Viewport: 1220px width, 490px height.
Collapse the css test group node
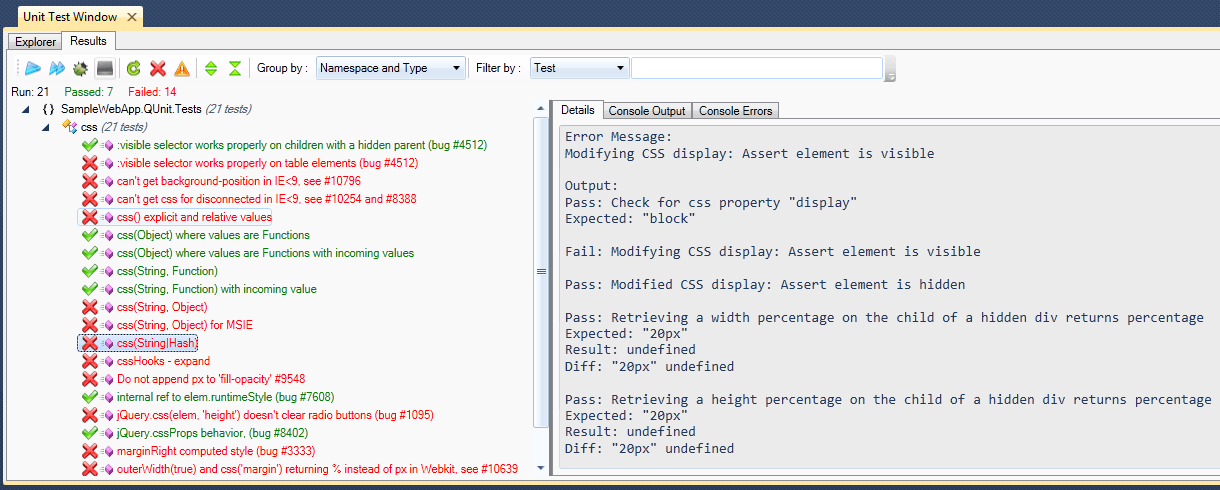[x=45, y=127]
